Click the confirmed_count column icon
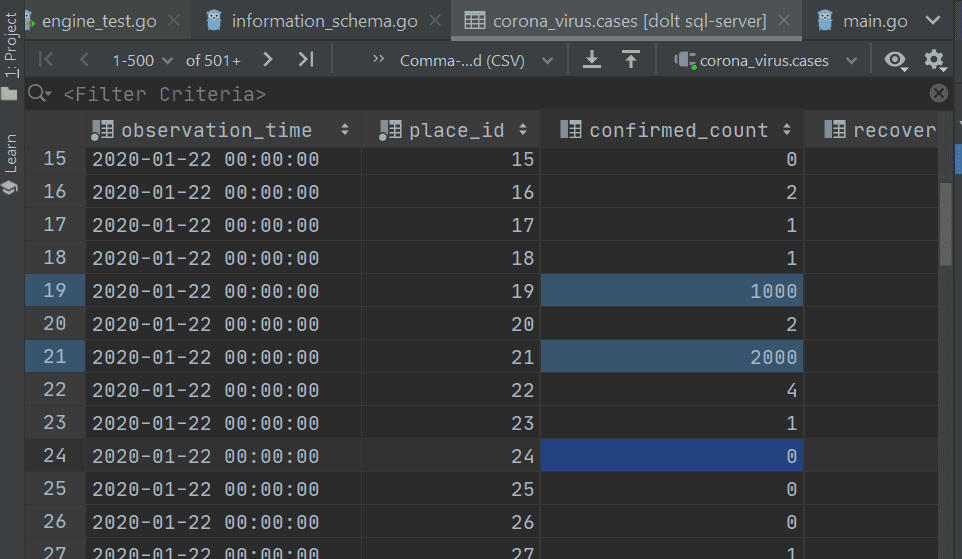Image resolution: width=962 pixels, height=559 pixels. [x=571, y=129]
